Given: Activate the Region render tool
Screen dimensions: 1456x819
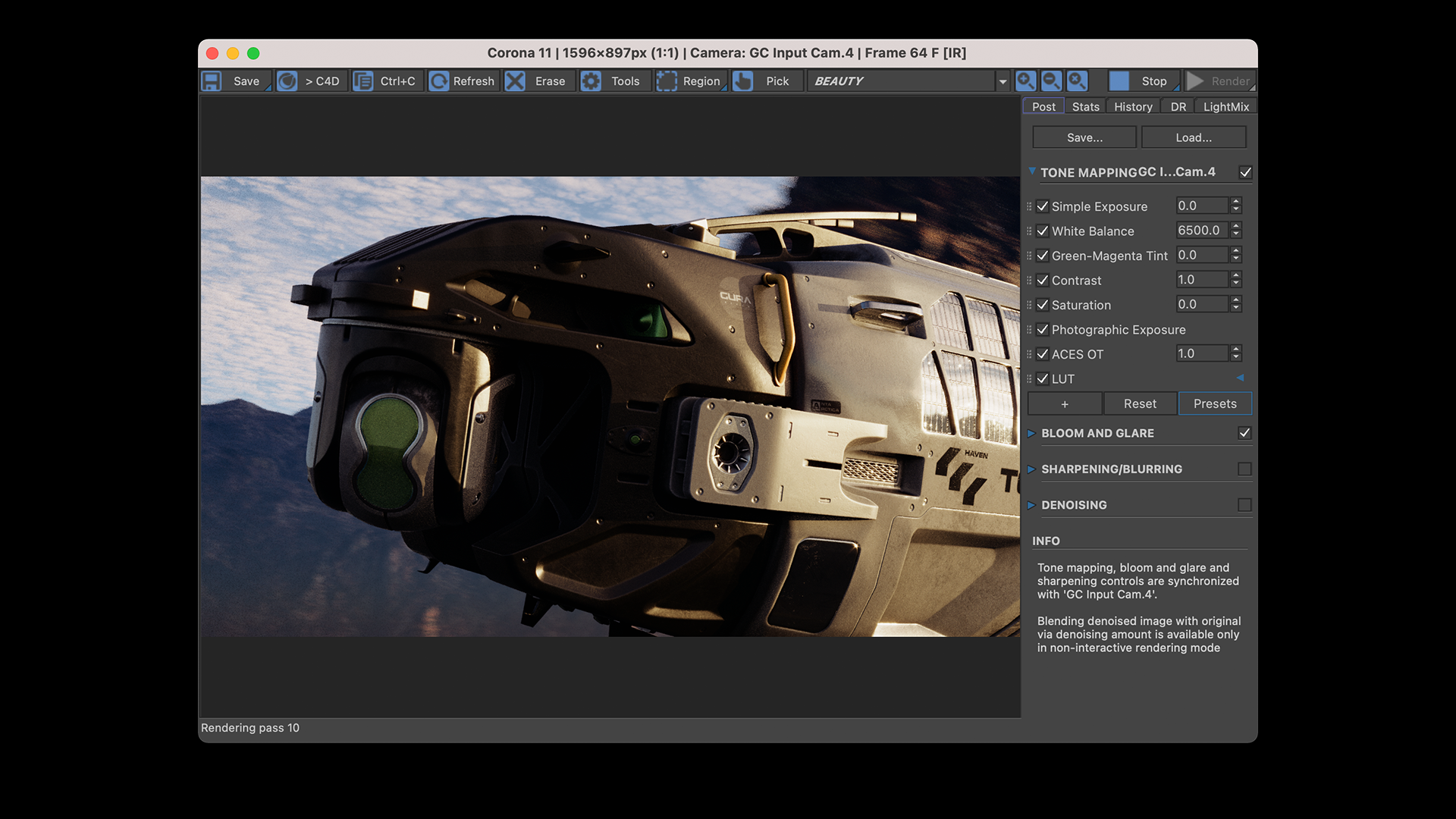Looking at the screenshot, I should pyautogui.click(x=667, y=80).
